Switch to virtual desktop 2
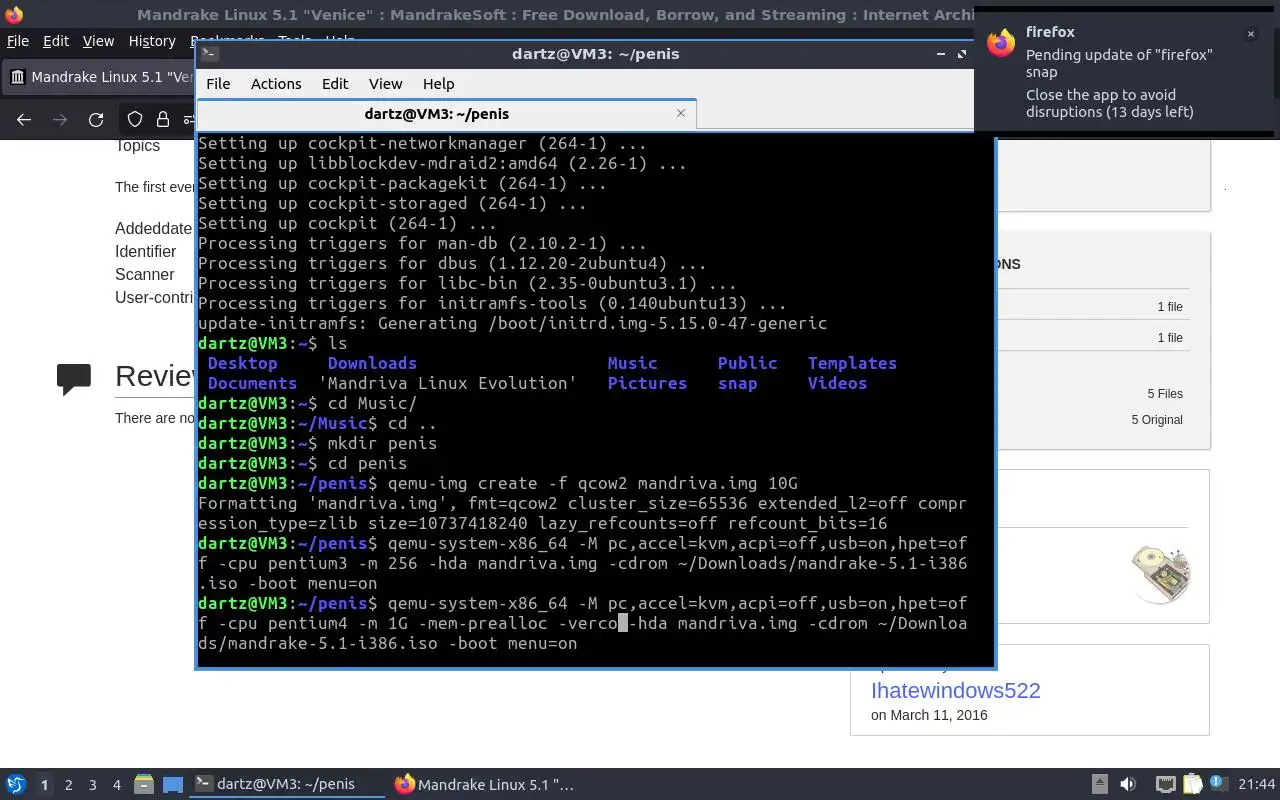The height and width of the screenshot is (800, 1280). click(69, 785)
